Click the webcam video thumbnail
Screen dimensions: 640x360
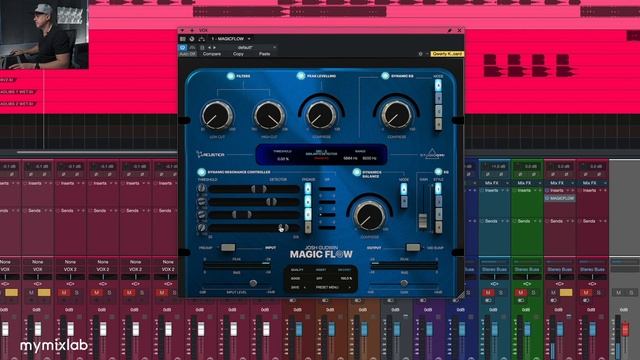coord(44,34)
